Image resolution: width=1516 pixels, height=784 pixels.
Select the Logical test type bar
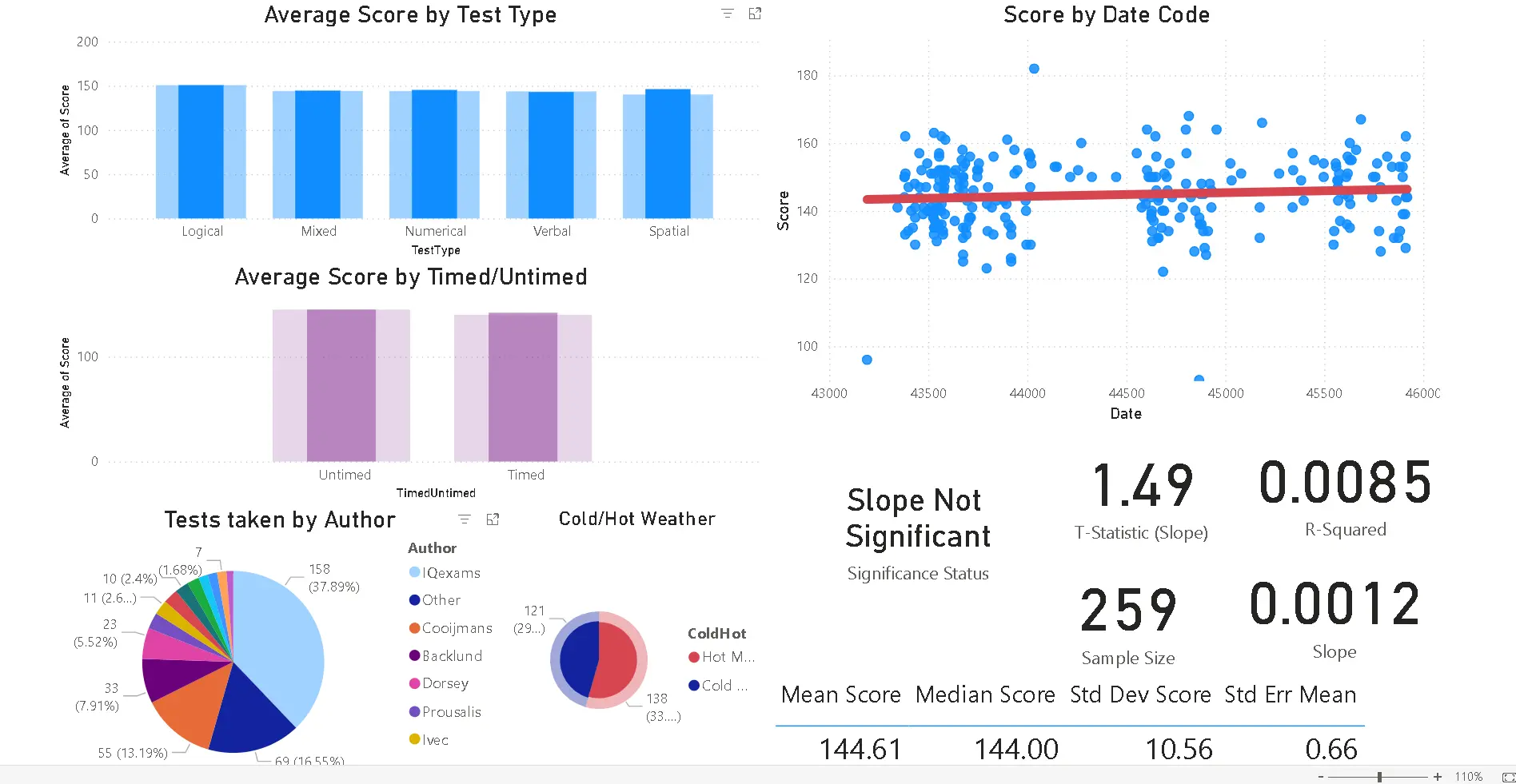(x=201, y=152)
